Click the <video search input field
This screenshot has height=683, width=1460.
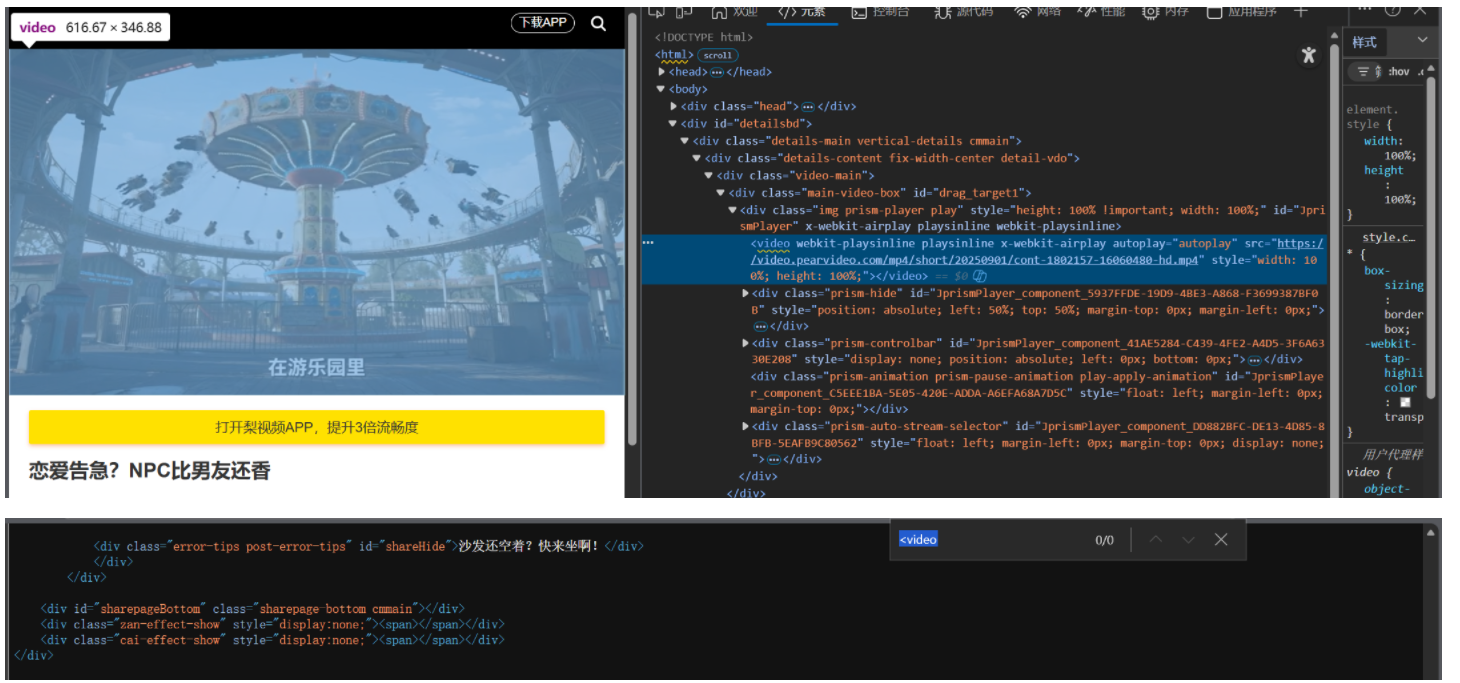click(x=985, y=540)
